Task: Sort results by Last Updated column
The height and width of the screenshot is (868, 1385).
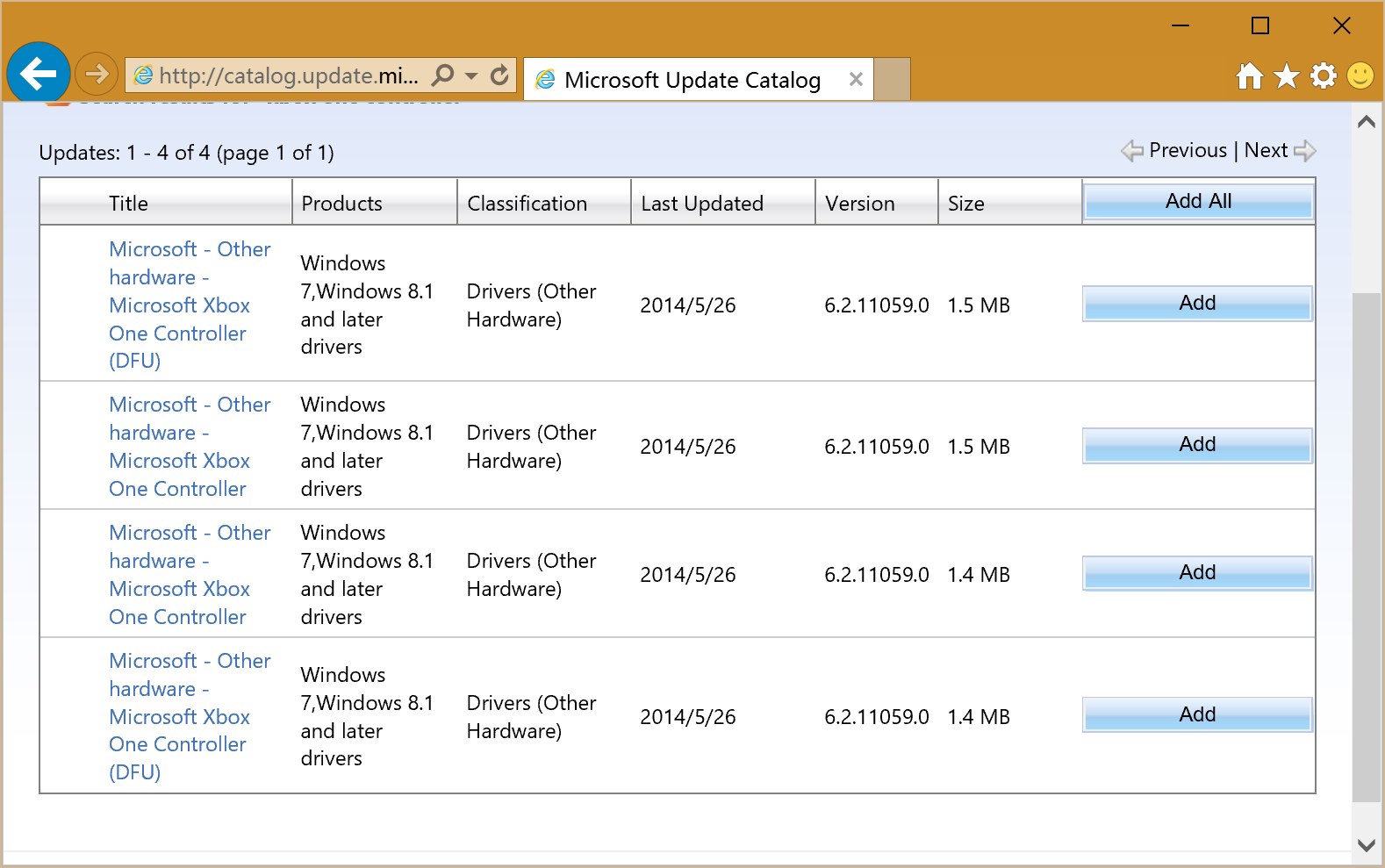Action: [702, 204]
